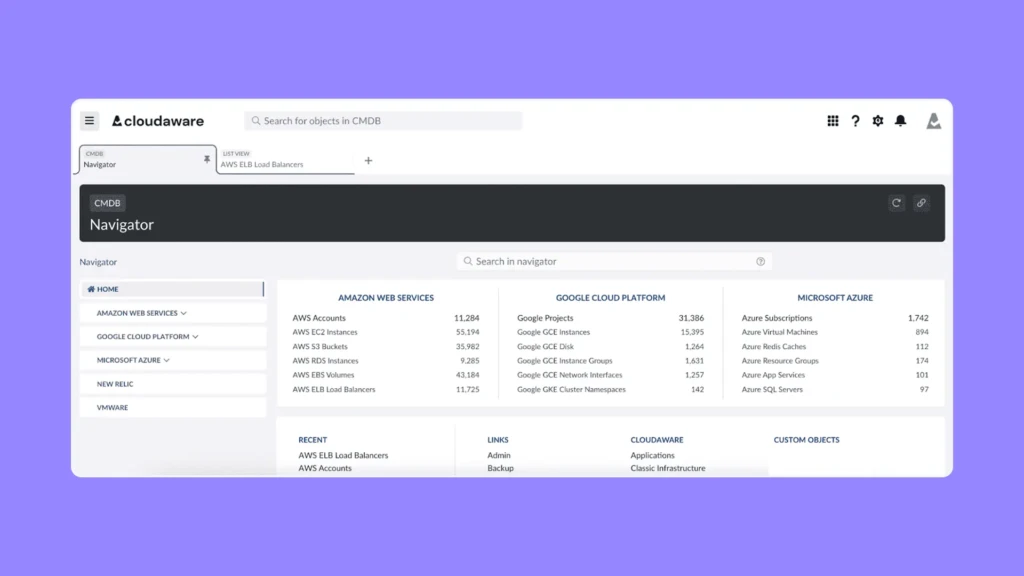Click the help icon in navigator search
1024x576 pixels.
pyautogui.click(x=760, y=262)
